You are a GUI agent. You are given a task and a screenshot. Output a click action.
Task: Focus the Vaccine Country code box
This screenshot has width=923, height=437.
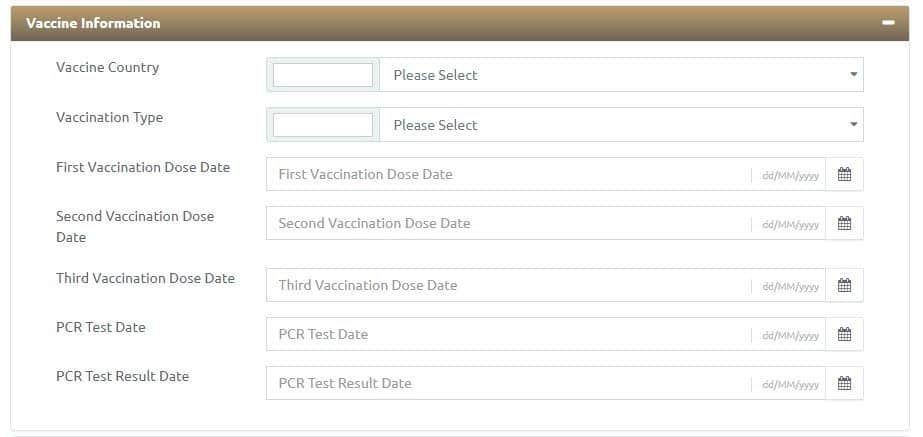(x=323, y=75)
